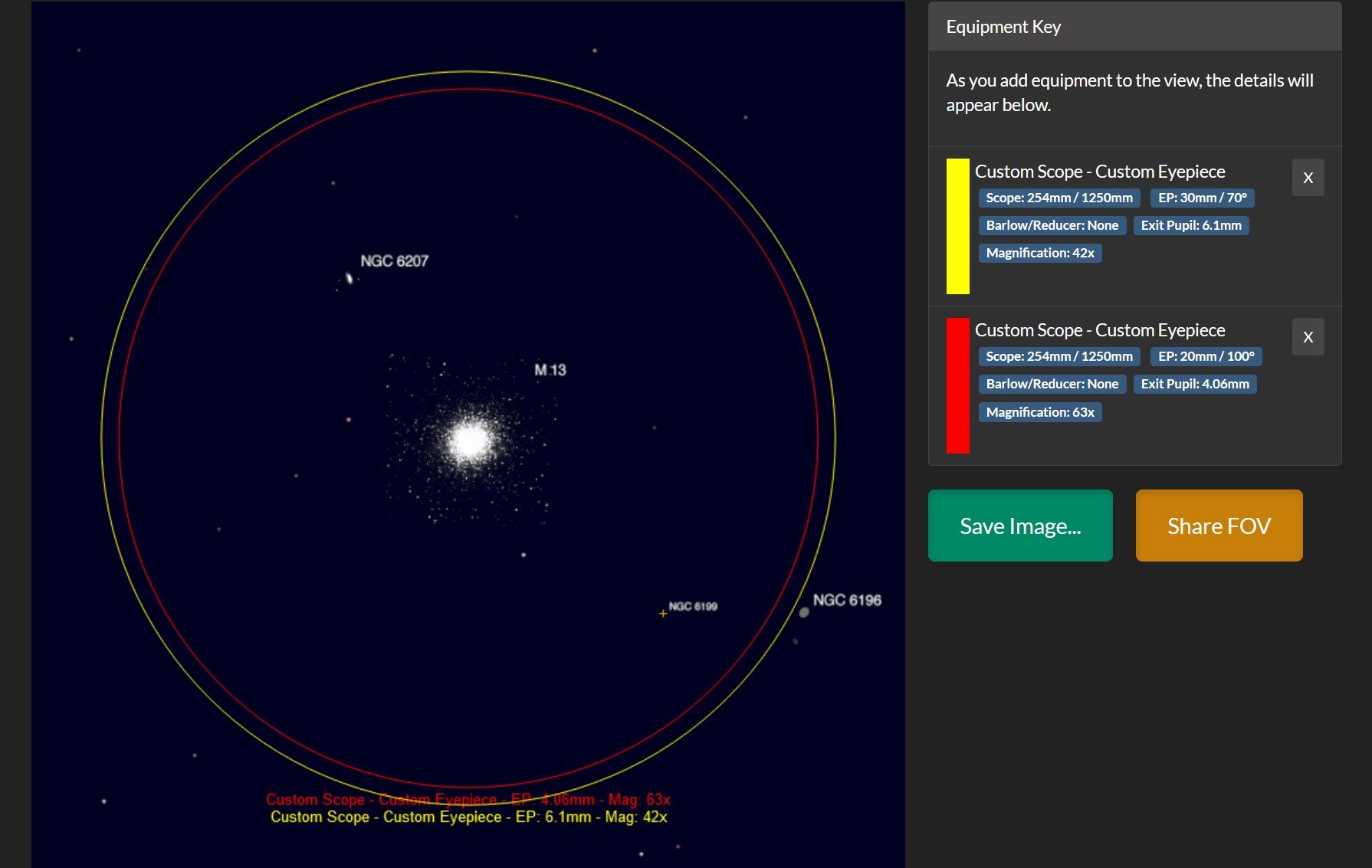Click the red caption with Mag: 63x
The width and height of the screenshot is (1372, 868).
468,799
